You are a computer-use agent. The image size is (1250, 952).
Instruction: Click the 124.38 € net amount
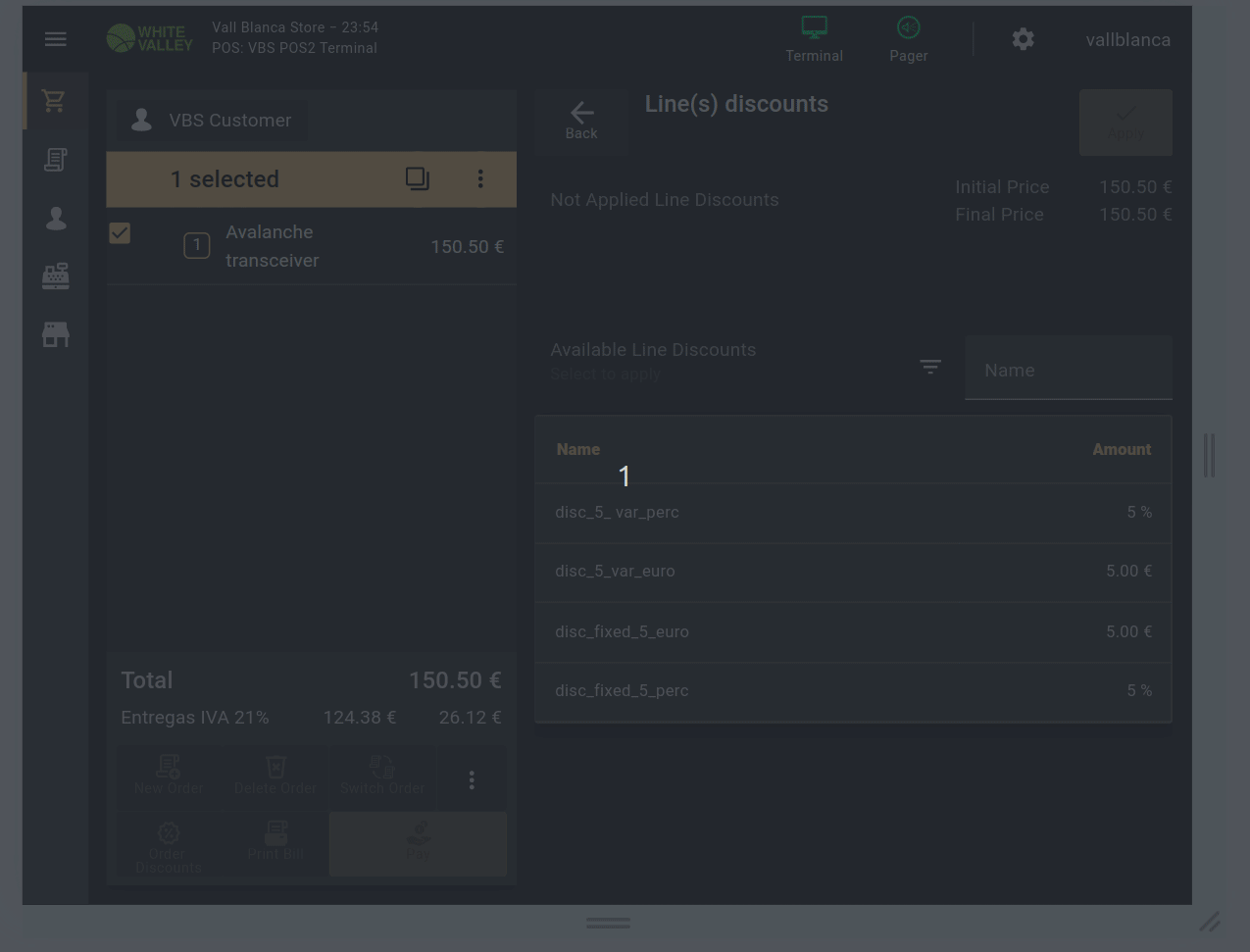pos(360,718)
